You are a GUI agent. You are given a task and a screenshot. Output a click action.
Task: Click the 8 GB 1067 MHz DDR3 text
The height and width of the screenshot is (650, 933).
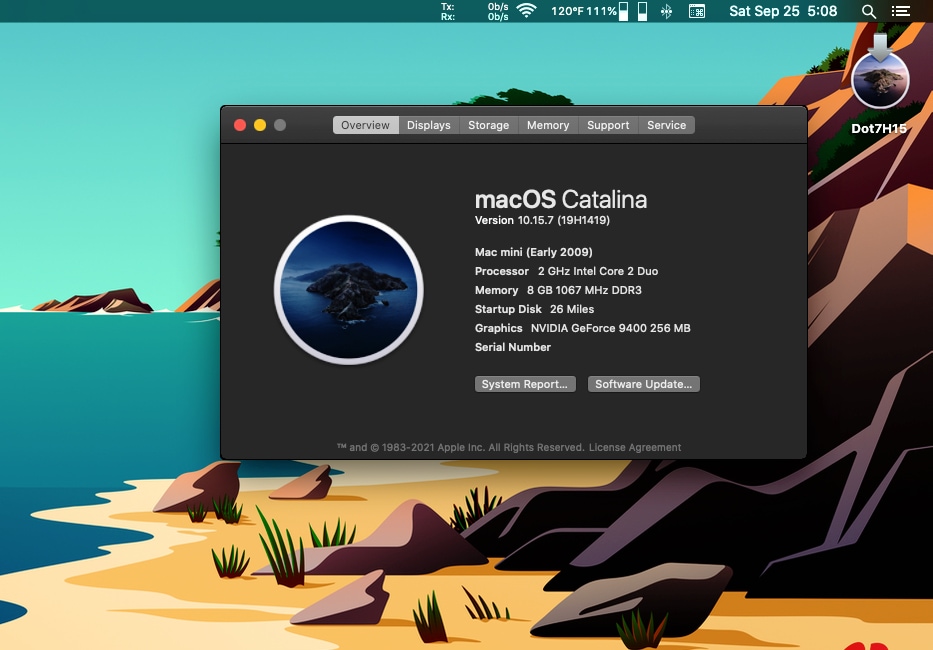[x=584, y=290]
